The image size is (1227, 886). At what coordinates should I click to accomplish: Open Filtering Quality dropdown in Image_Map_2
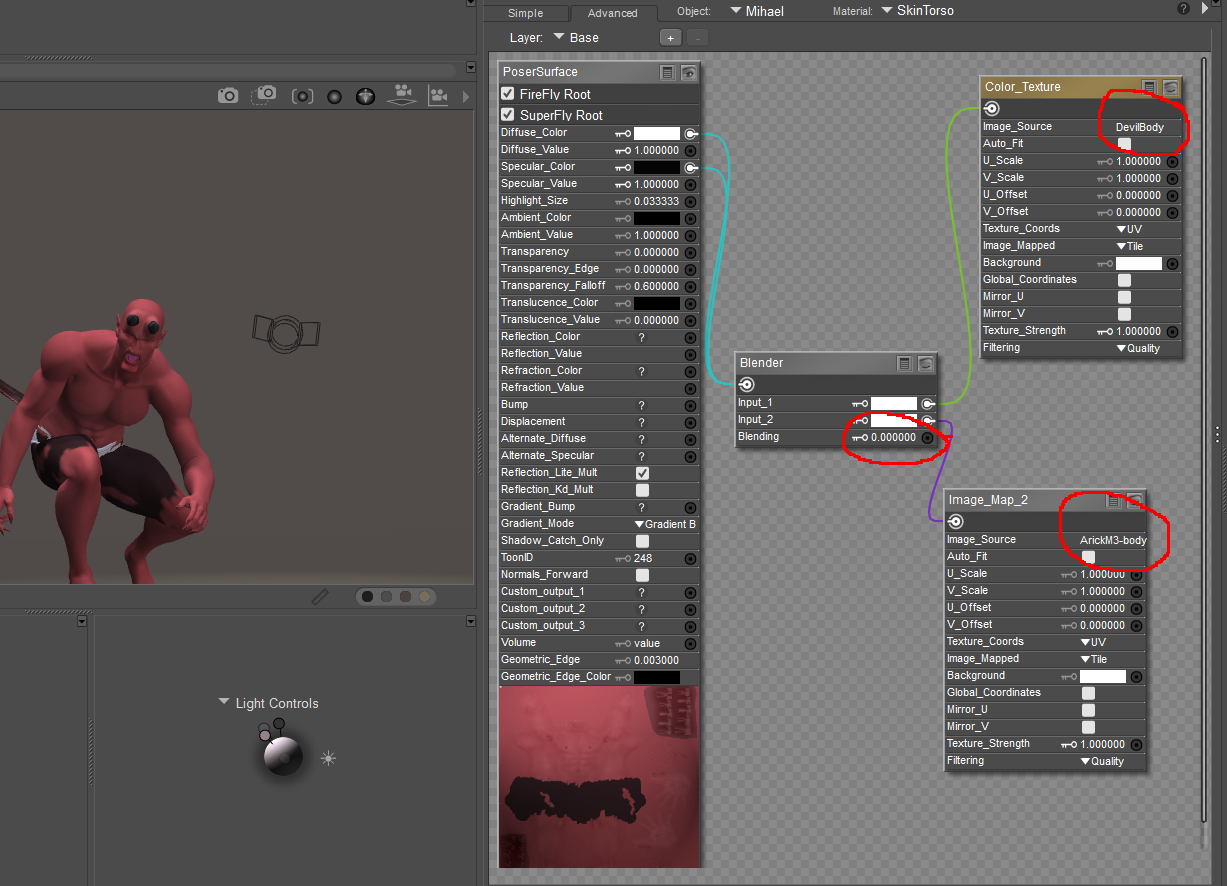click(x=1102, y=761)
